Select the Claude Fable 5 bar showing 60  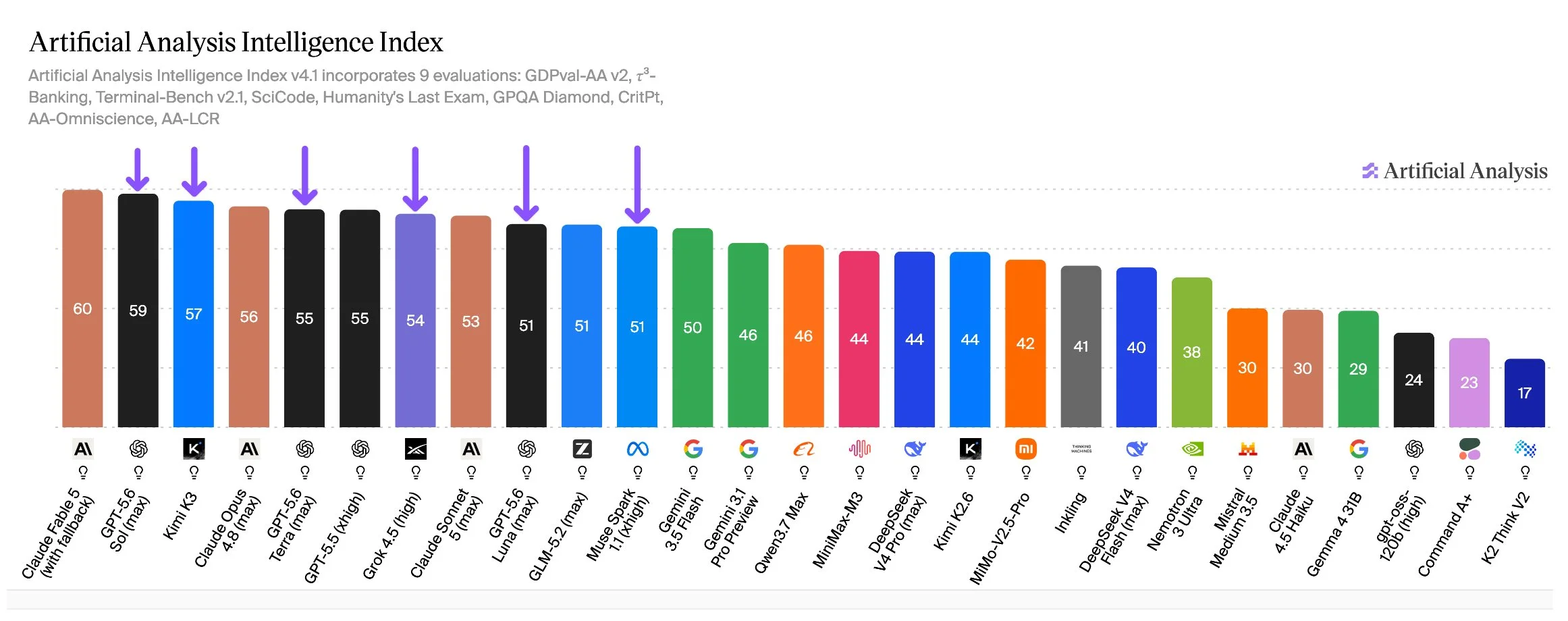coord(82,308)
